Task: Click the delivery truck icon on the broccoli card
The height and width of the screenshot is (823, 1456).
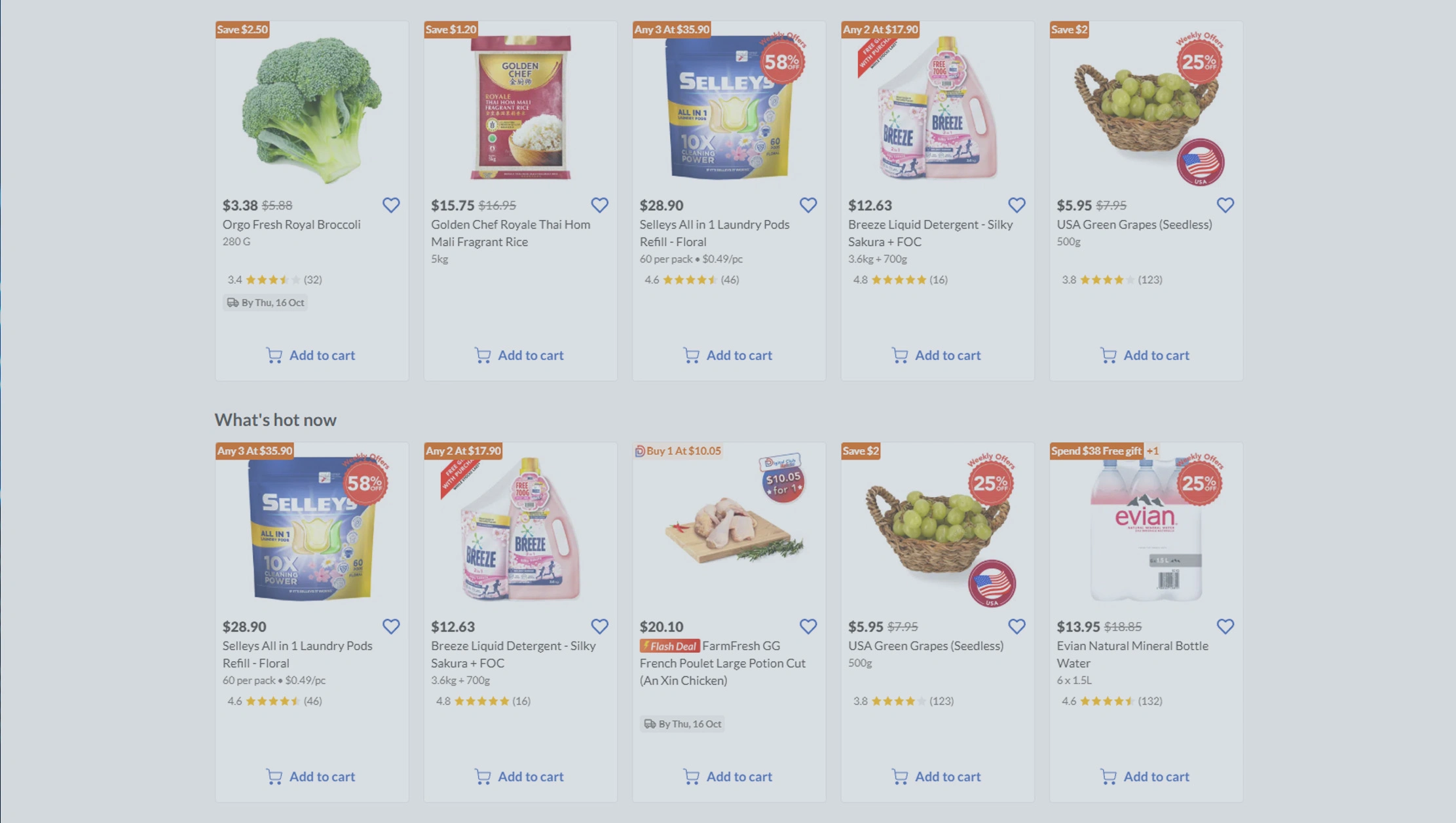Action: (232, 302)
